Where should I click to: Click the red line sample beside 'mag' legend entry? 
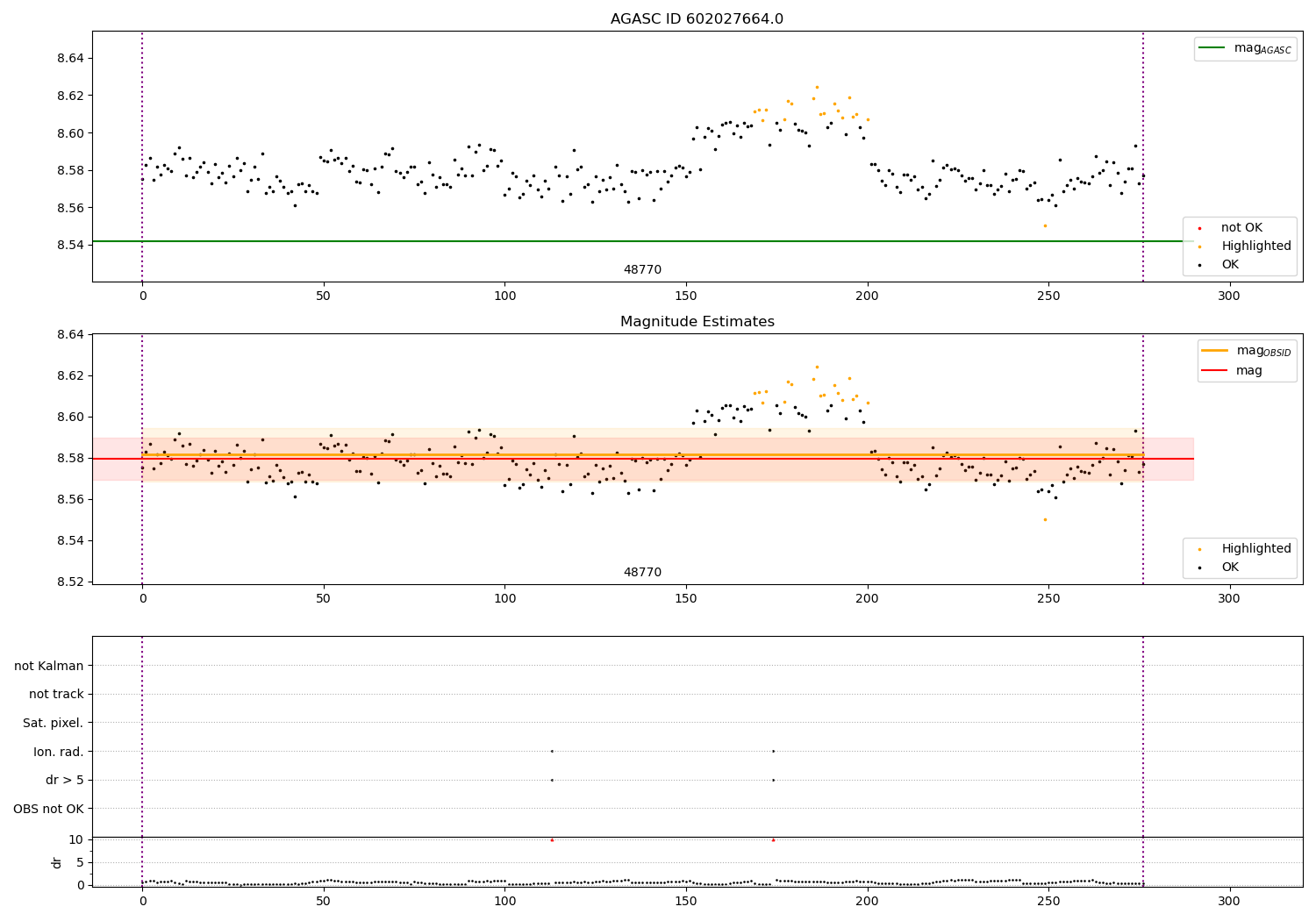pyautogui.click(x=1214, y=371)
